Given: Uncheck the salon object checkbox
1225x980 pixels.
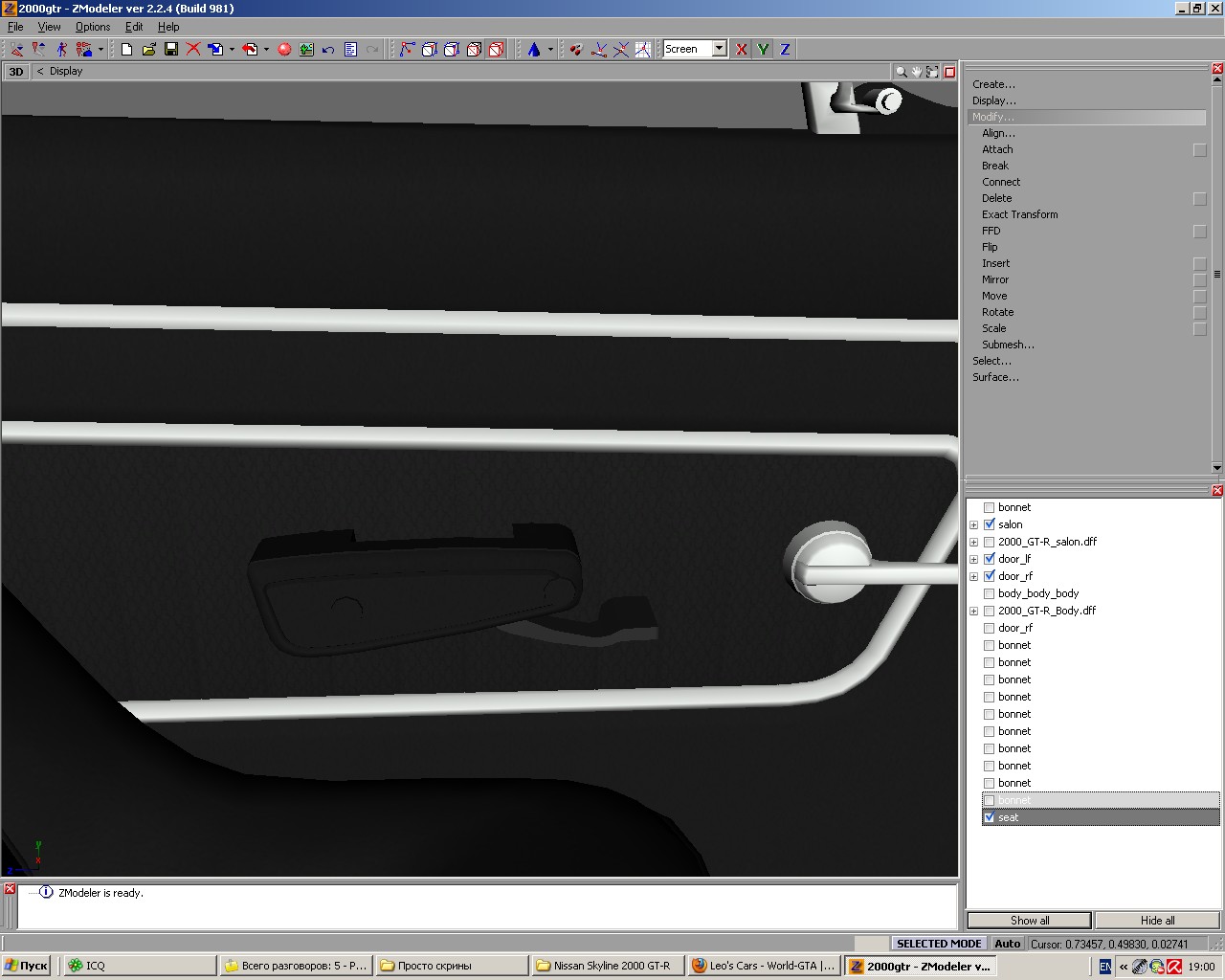Looking at the screenshot, I should click(990, 524).
